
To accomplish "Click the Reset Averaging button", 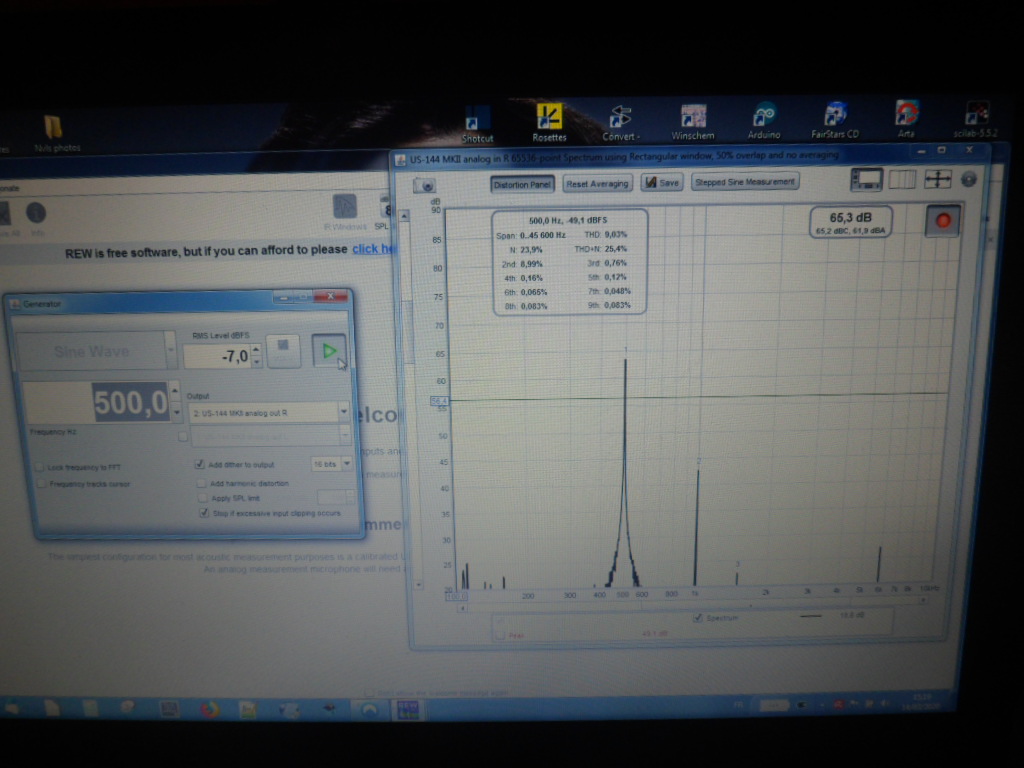I will click(597, 184).
